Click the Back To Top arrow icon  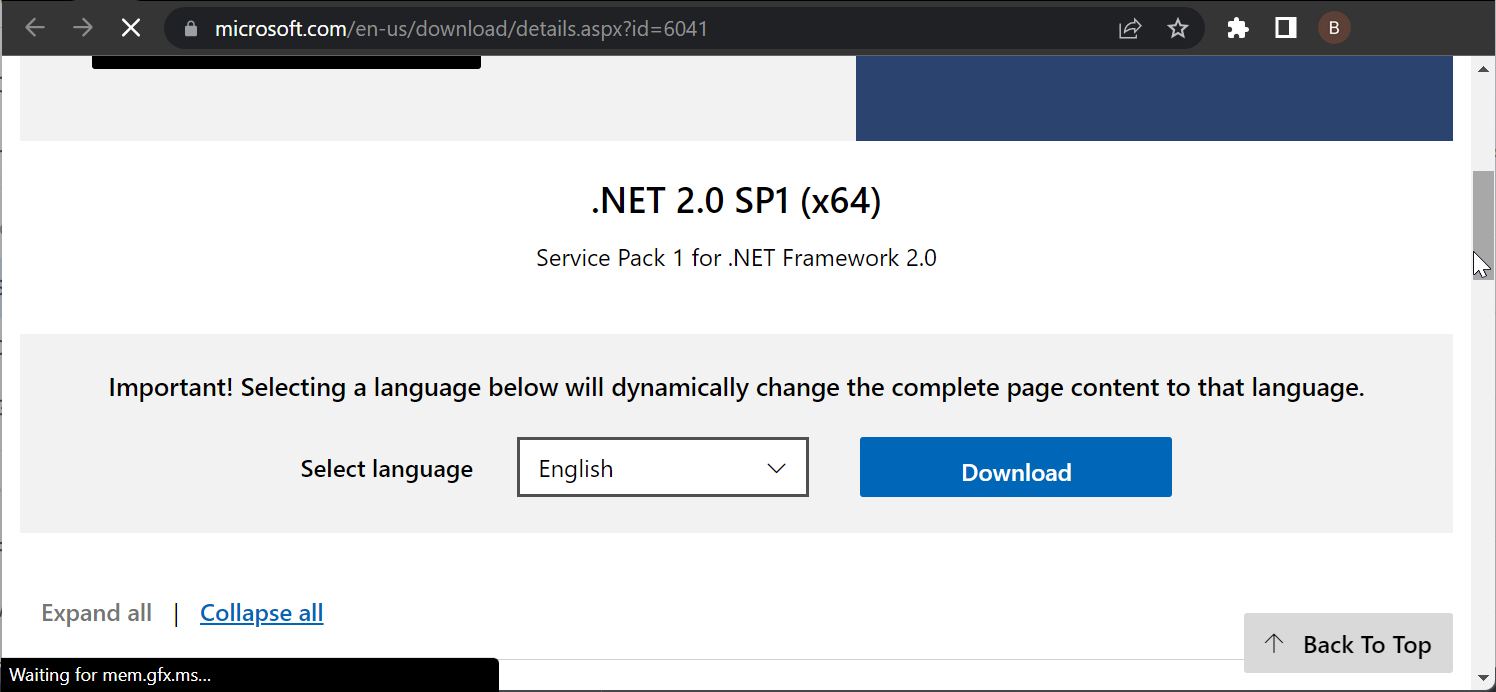pyautogui.click(x=1273, y=643)
